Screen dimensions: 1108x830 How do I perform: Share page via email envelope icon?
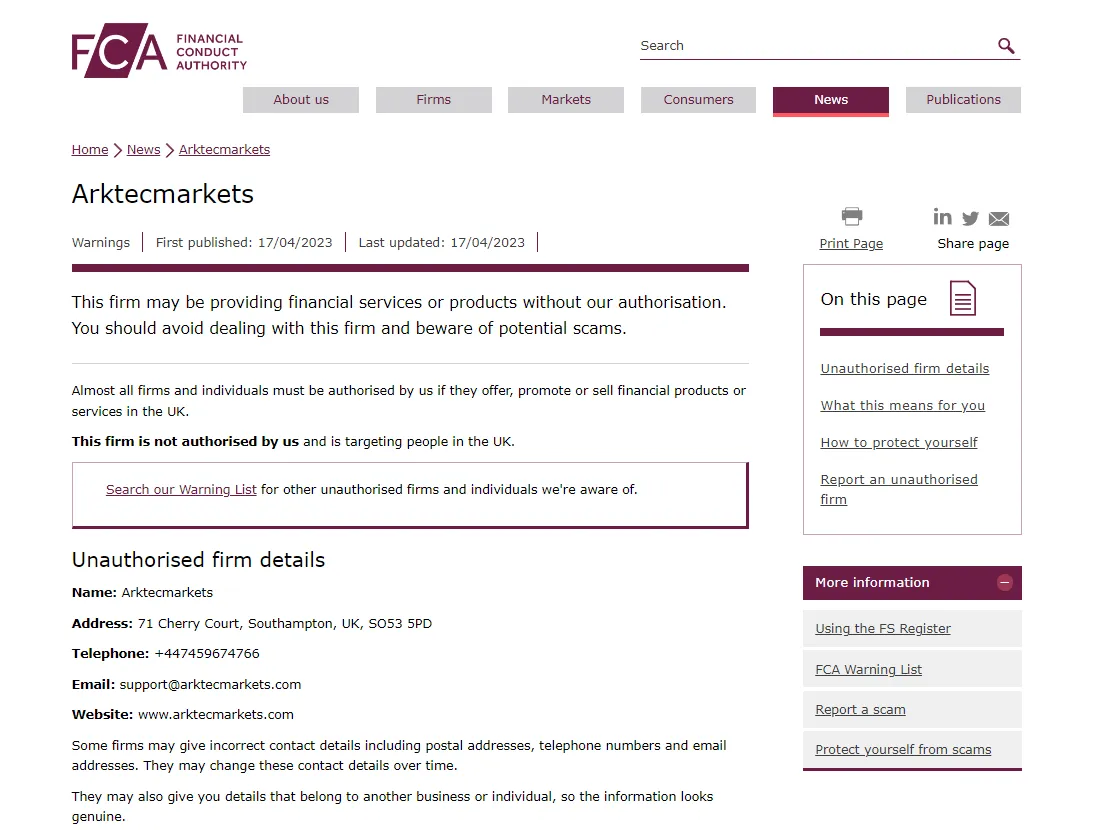[x=998, y=219]
